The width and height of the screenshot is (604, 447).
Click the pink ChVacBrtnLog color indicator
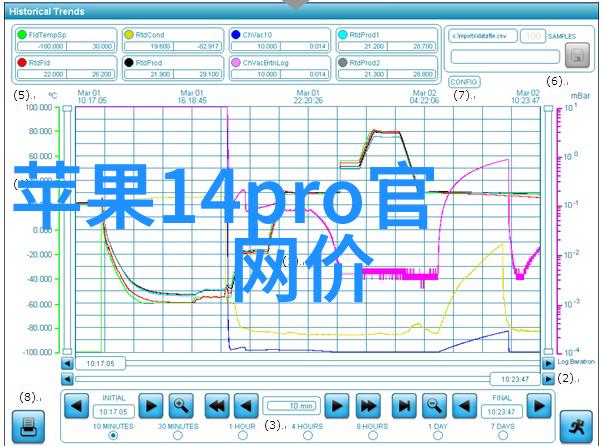236,62
